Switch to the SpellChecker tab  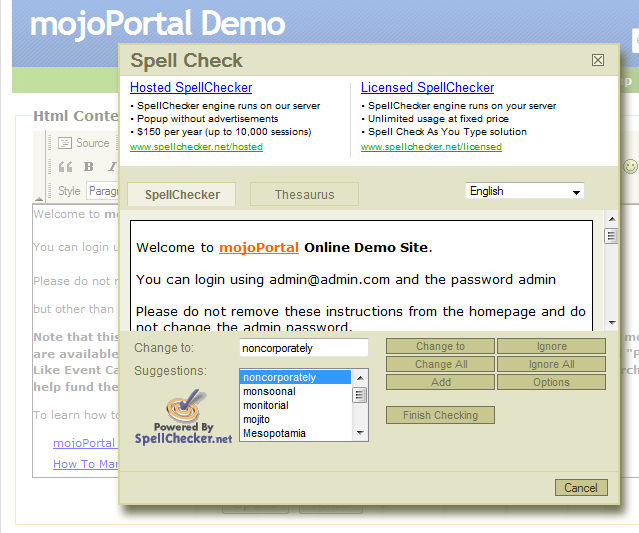tap(182, 194)
